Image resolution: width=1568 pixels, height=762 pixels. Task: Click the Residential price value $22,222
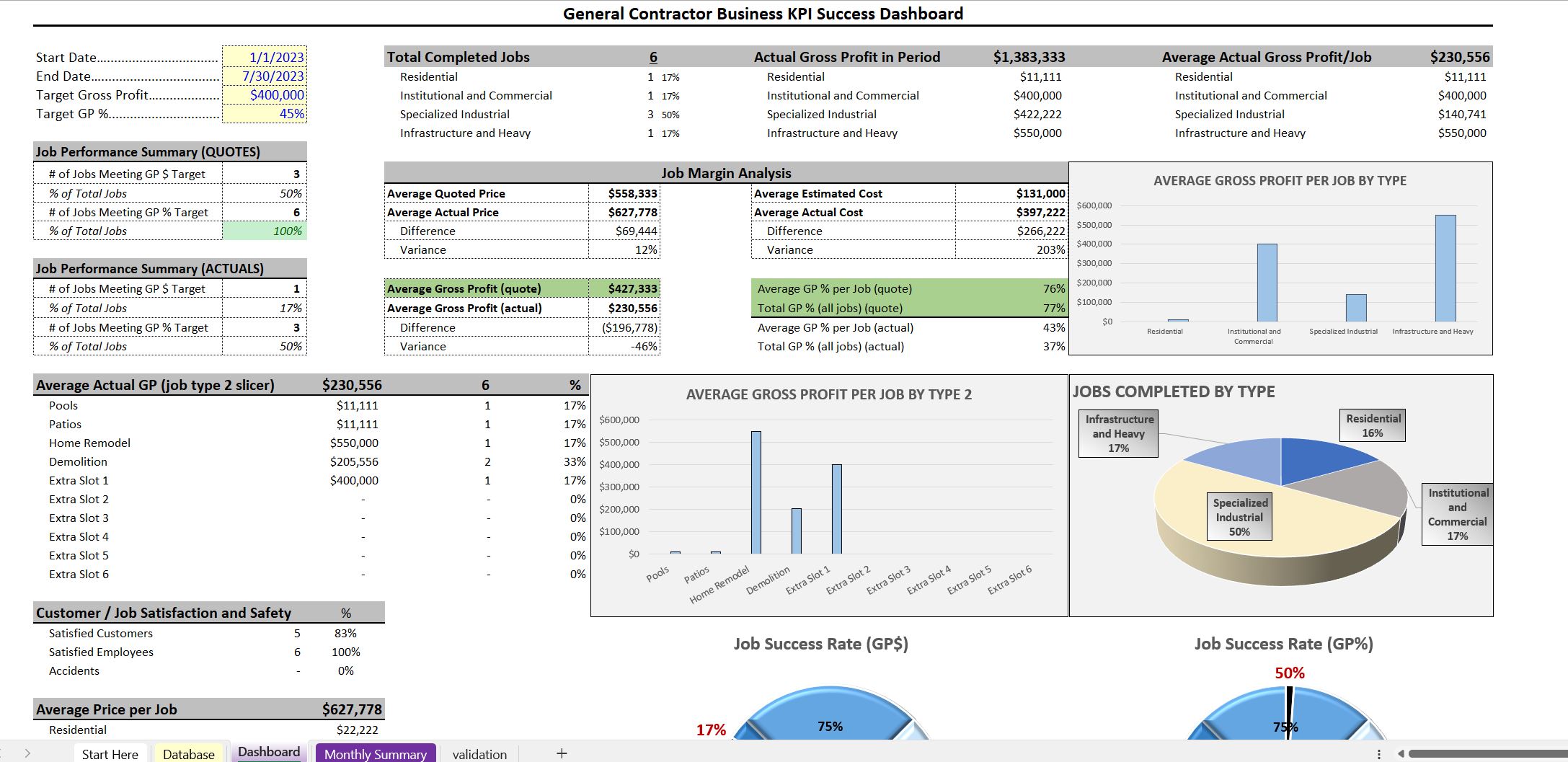[x=357, y=730]
